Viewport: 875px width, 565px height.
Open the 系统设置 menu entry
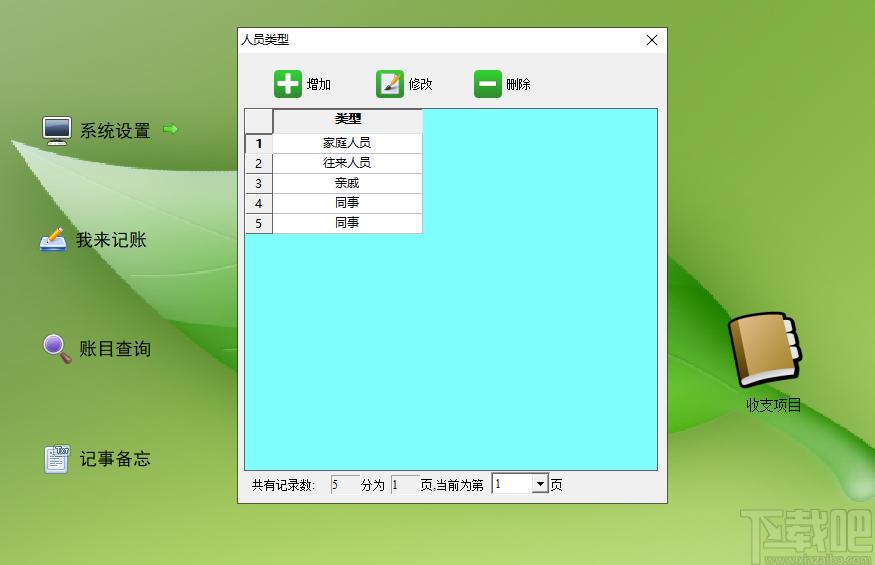(x=115, y=131)
